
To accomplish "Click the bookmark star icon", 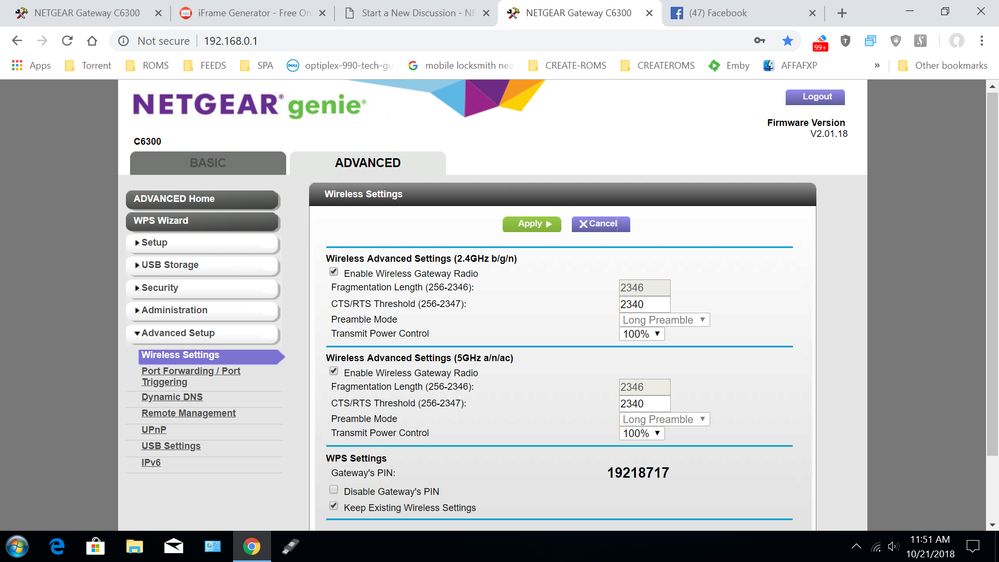I will coord(787,41).
